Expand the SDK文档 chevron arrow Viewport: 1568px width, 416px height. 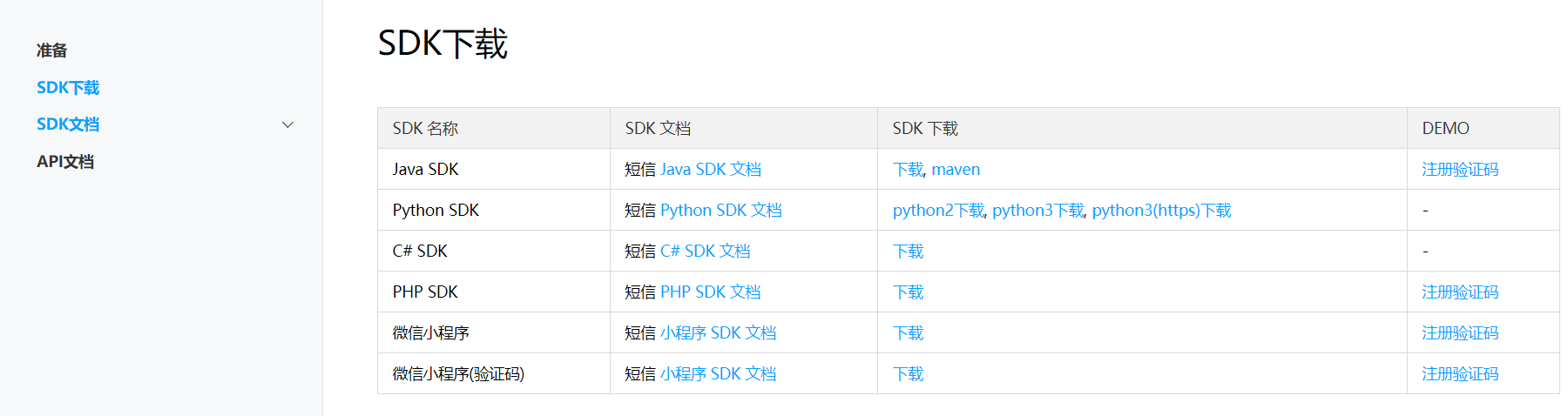tap(287, 124)
